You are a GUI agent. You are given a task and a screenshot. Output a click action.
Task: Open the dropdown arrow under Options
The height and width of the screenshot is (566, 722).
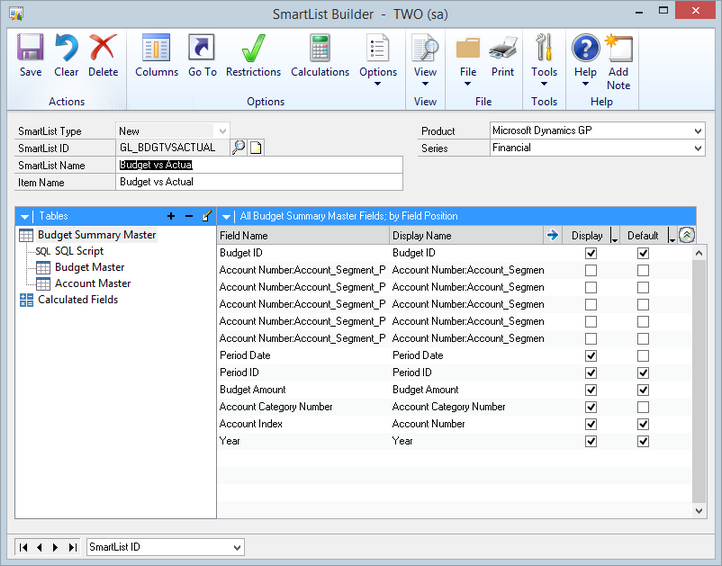click(378, 84)
